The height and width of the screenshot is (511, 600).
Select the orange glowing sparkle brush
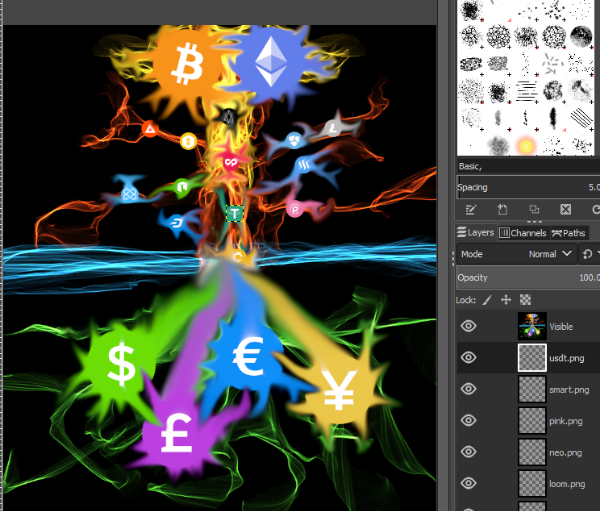pyautogui.click(x=526, y=146)
